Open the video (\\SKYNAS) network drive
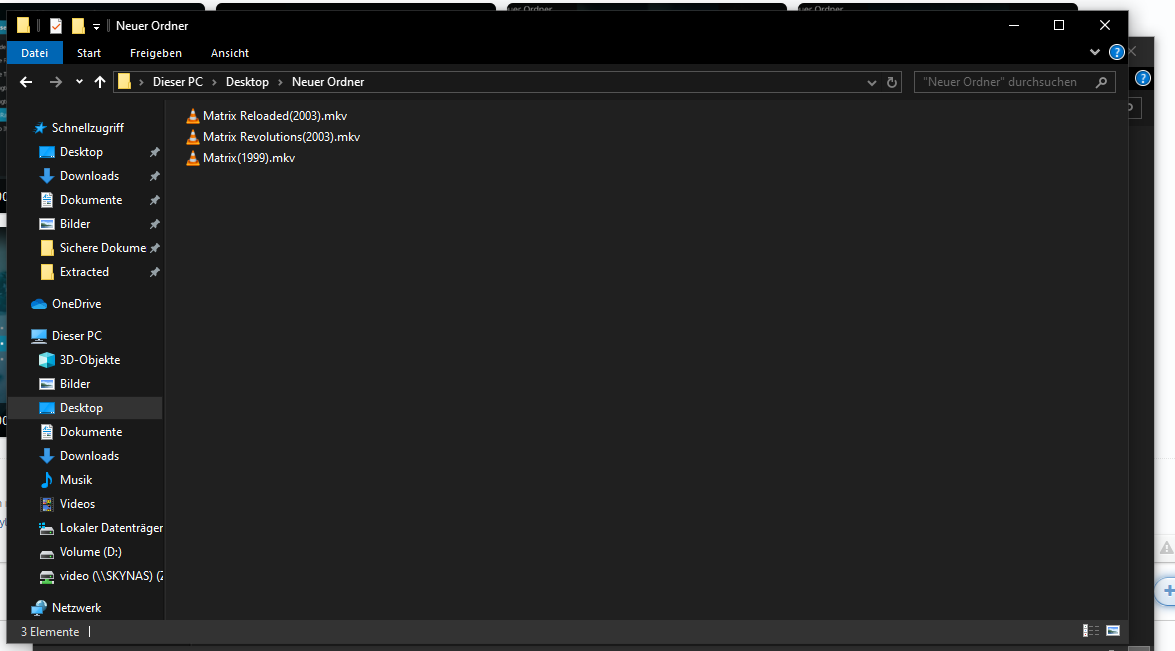This screenshot has height=651, width=1175. pyautogui.click(x=111, y=576)
